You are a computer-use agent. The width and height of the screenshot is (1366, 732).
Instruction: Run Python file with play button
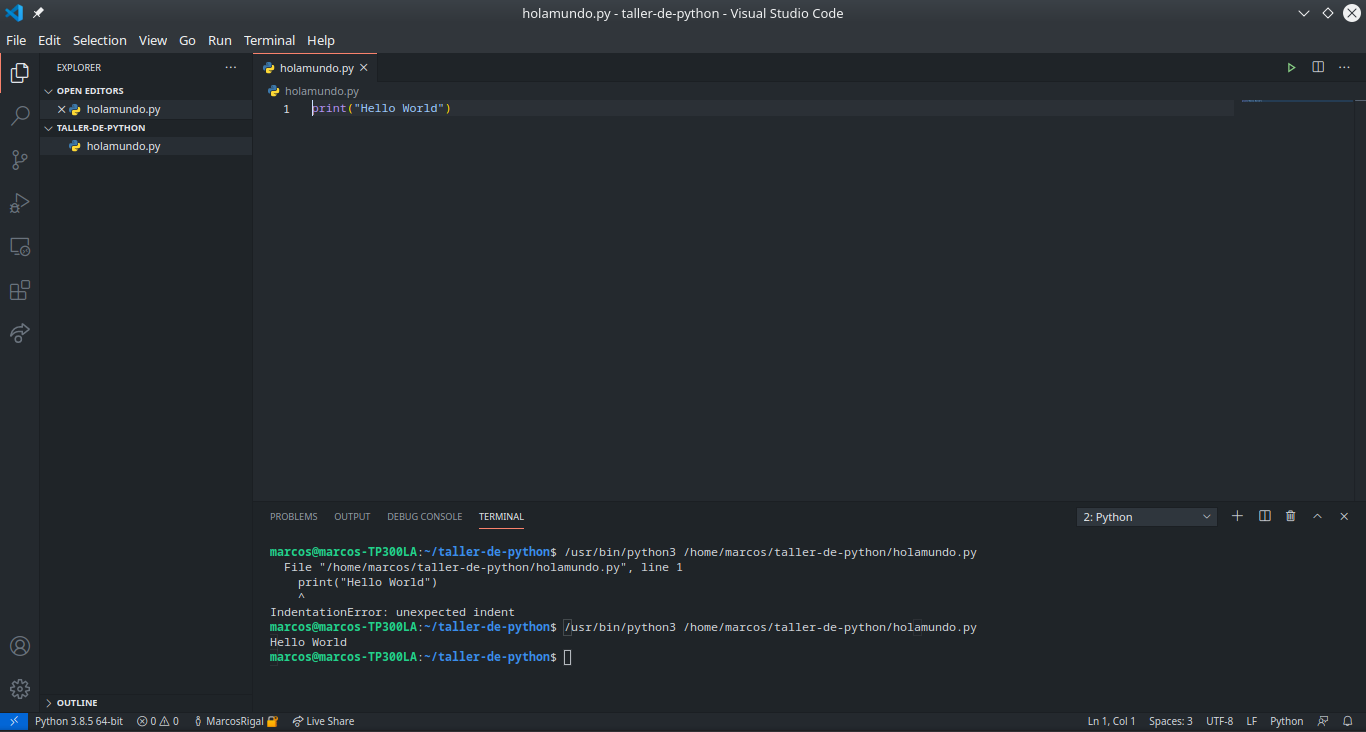1291,68
